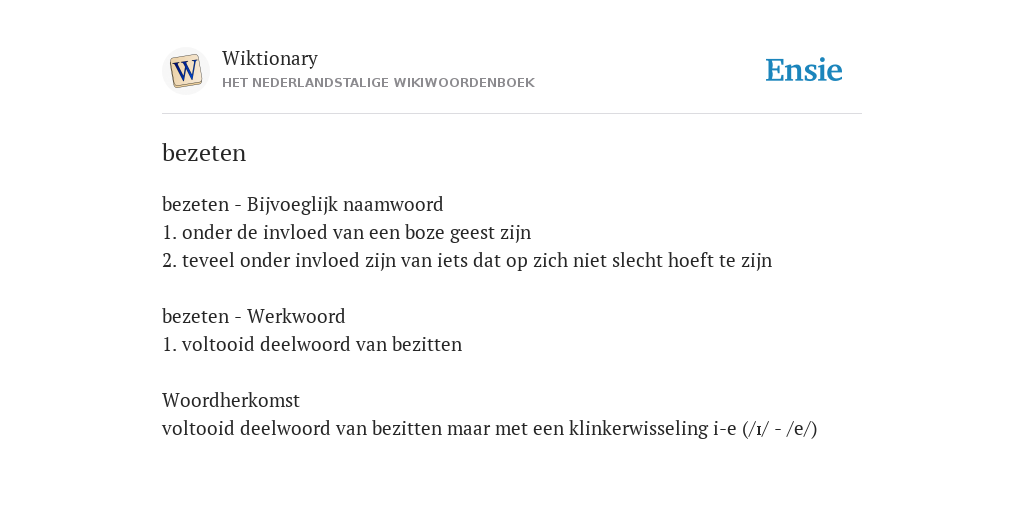Click the second definition starting with 'teveel onder invloed'
The image size is (1024, 512).
tap(467, 261)
